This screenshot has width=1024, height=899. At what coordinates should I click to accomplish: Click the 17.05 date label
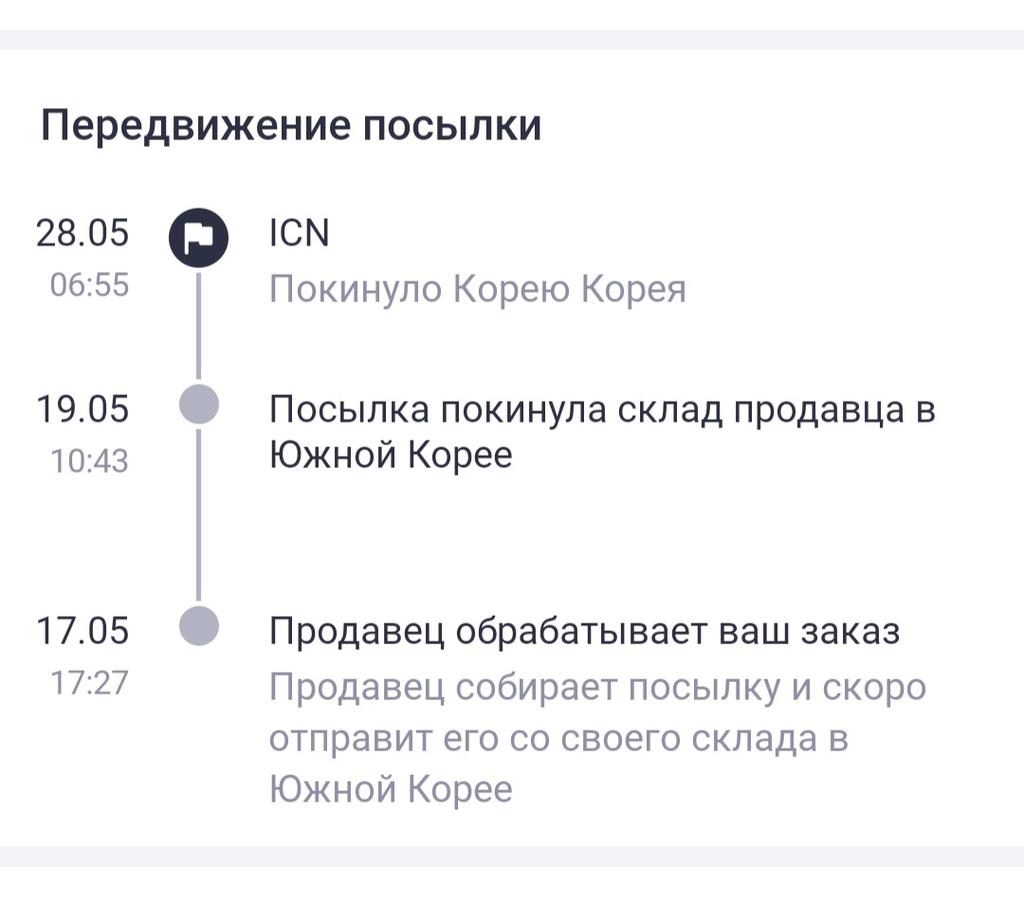point(83,632)
